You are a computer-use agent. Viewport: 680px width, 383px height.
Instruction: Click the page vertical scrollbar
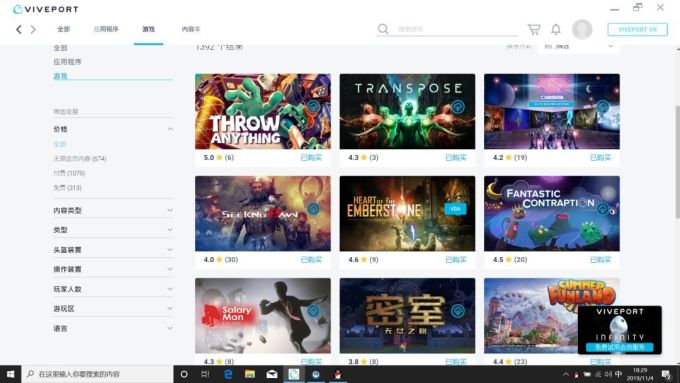(x=677, y=160)
